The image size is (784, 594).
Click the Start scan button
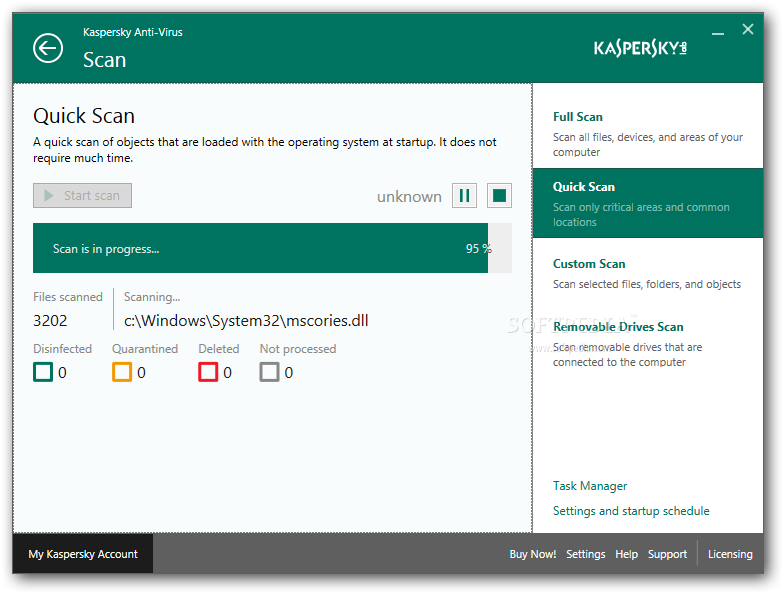pyautogui.click(x=82, y=196)
